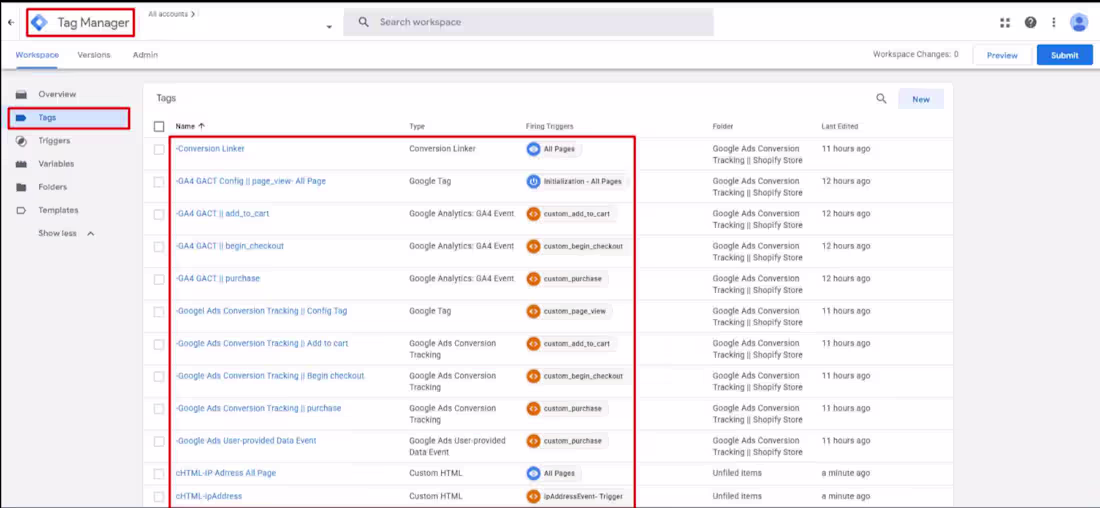Open the three-dot more options menu
Screen dimensions: 1100x508
point(1053,22)
